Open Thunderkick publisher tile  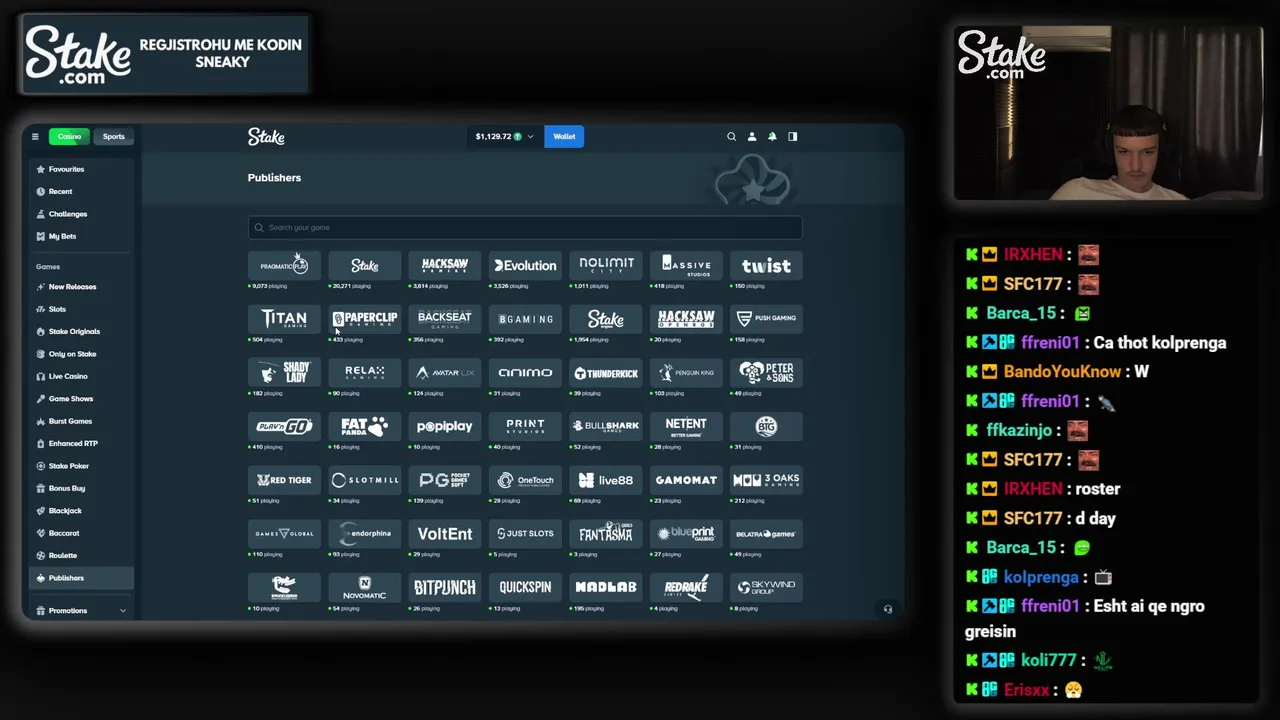[x=606, y=373]
